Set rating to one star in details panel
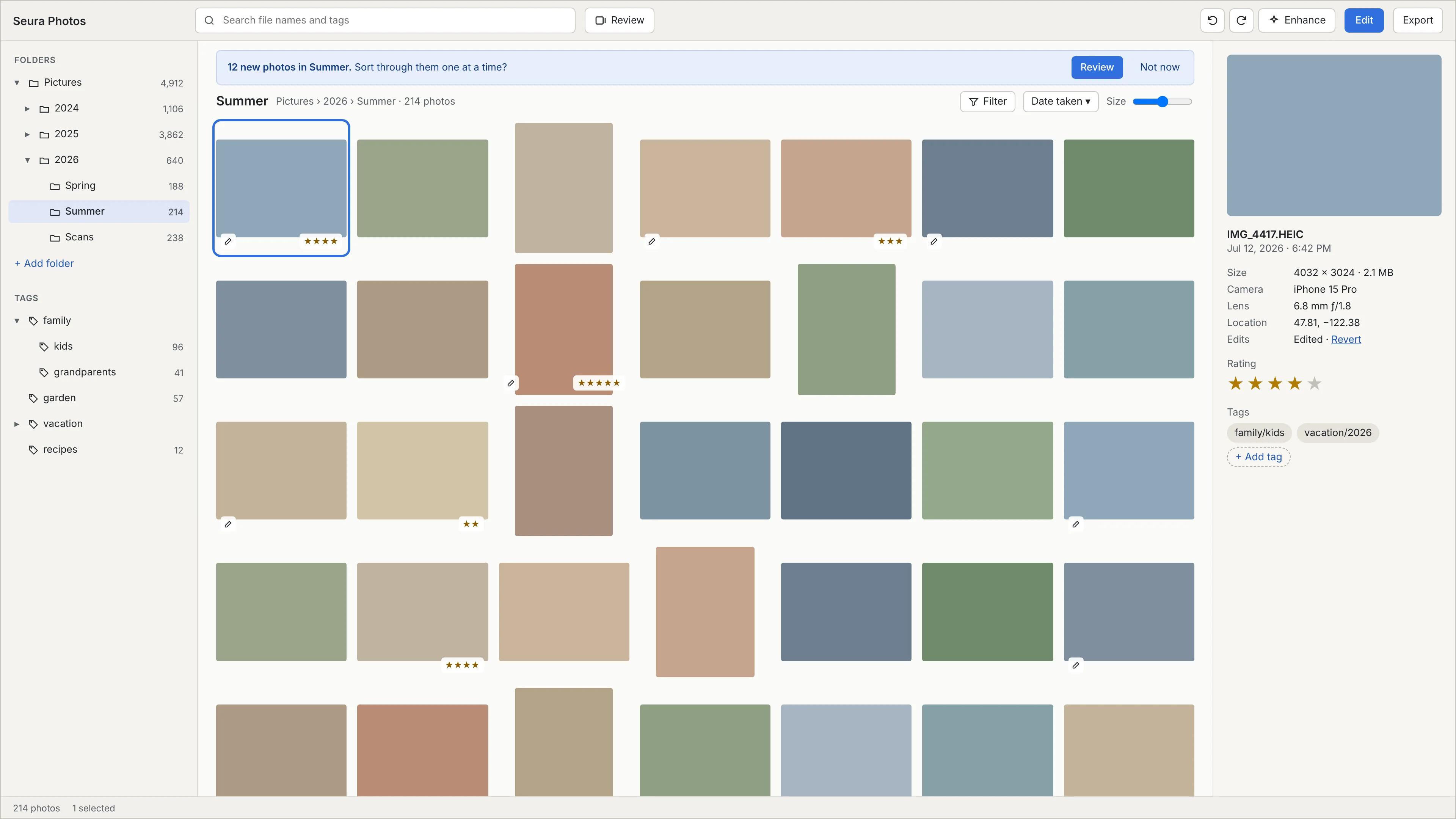This screenshot has width=1456, height=819. pyautogui.click(x=1236, y=384)
